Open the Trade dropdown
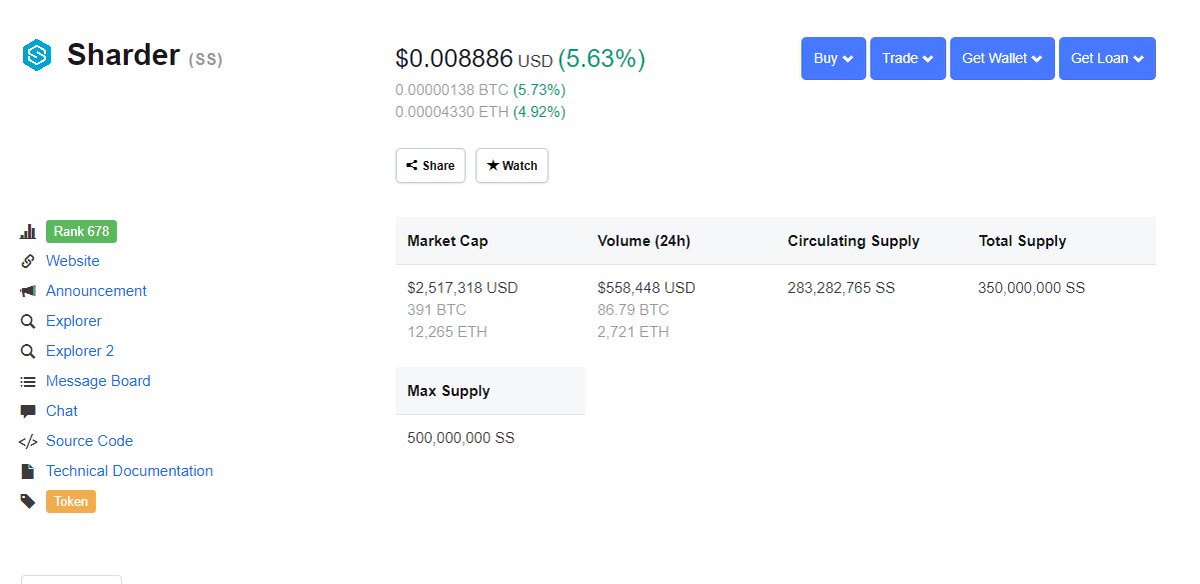This screenshot has height=584, width=1200. tap(908, 58)
